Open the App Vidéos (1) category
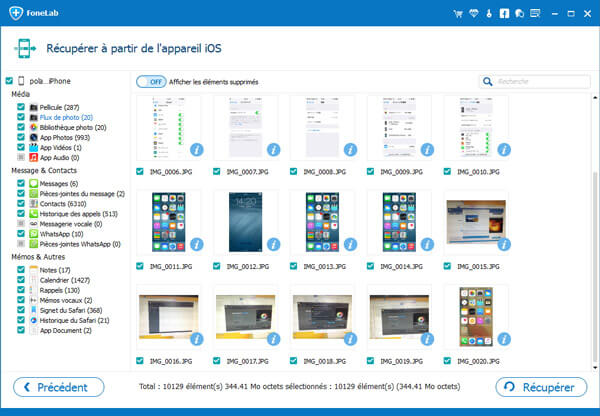Image resolution: width=600 pixels, height=416 pixels. click(60, 147)
